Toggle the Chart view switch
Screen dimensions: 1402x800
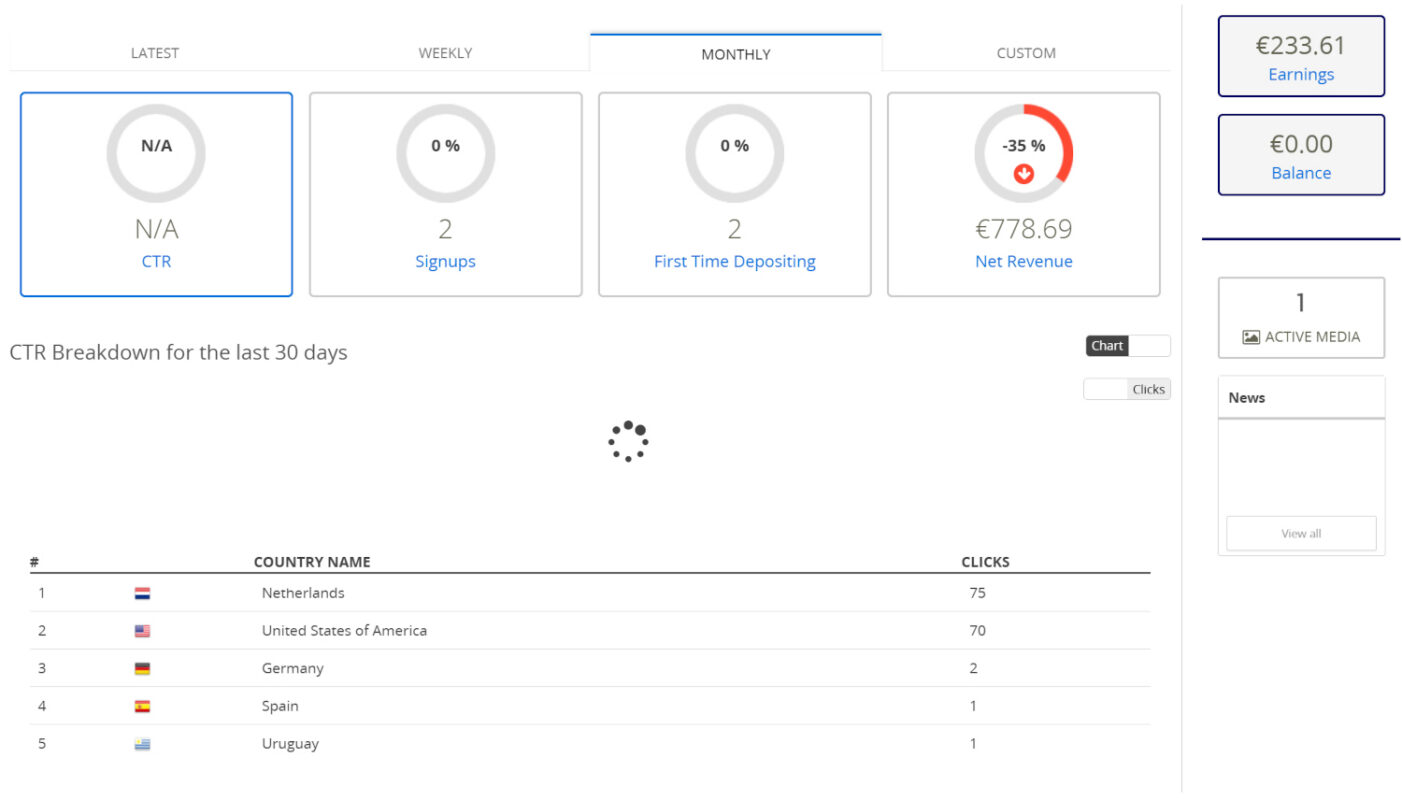(x=1127, y=346)
